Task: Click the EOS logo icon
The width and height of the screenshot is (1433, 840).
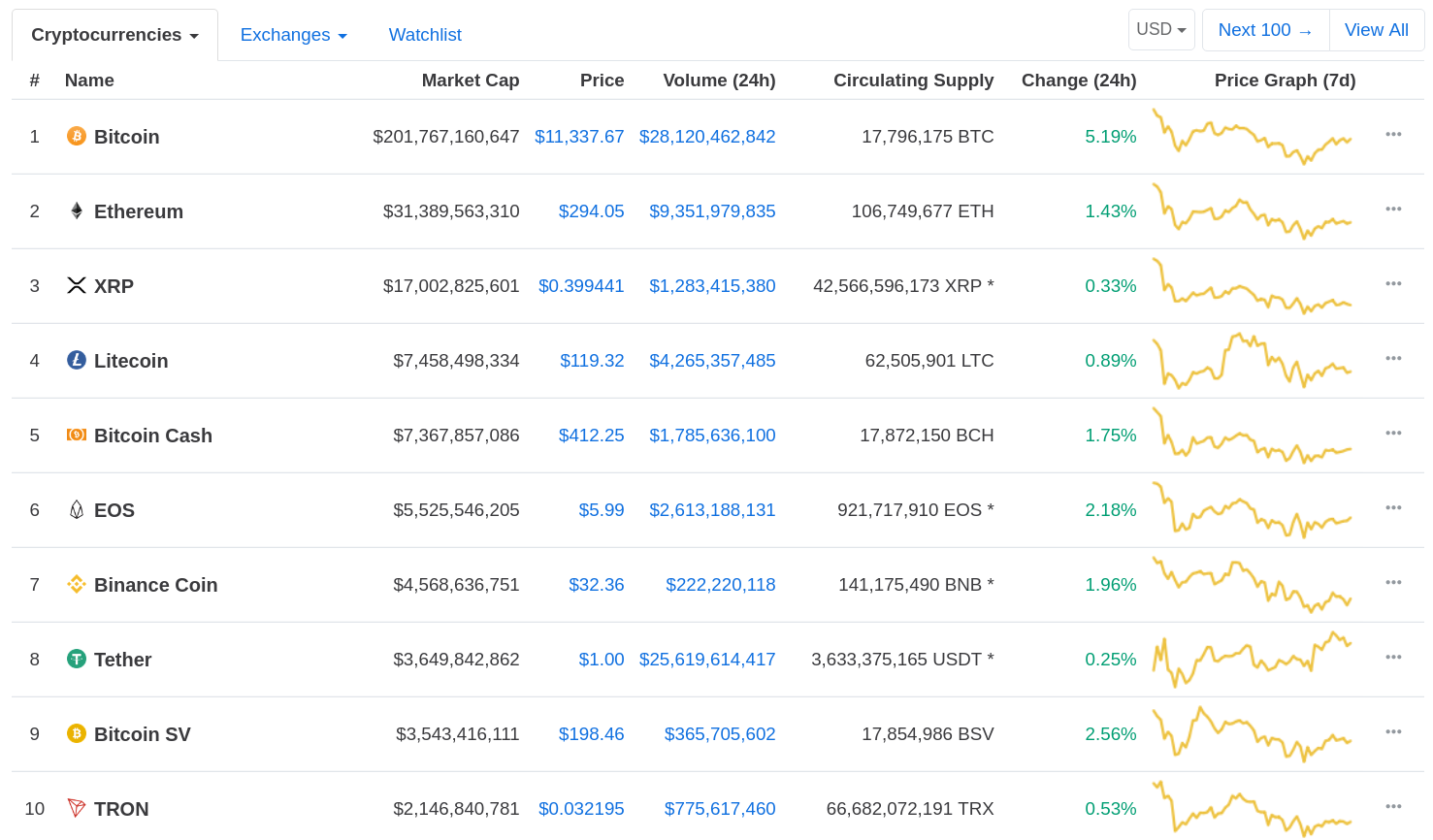Action: click(x=77, y=509)
